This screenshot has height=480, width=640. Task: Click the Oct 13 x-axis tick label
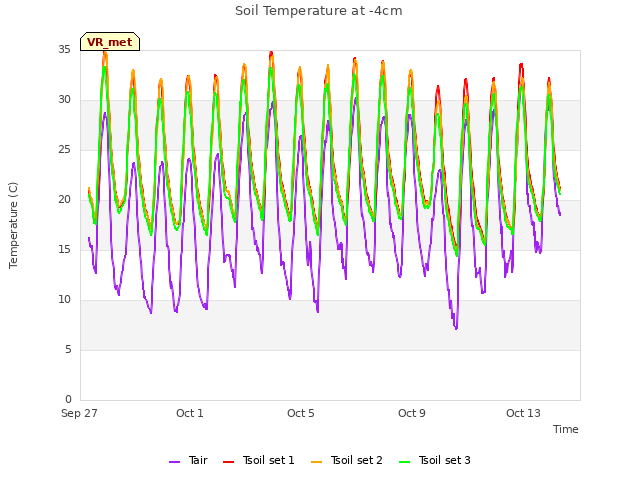click(523, 413)
